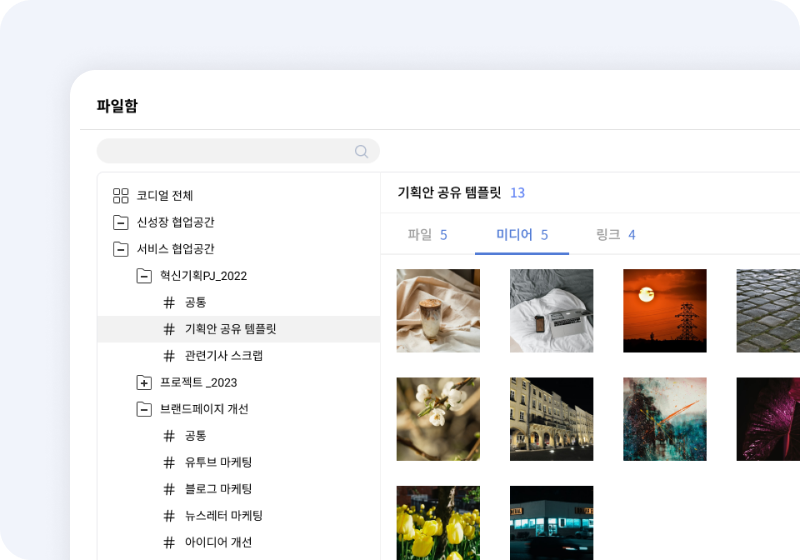Image resolution: width=800 pixels, height=560 pixels.
Task: Open the orange sunset power tower thumbnail
Action: (665, 311)
